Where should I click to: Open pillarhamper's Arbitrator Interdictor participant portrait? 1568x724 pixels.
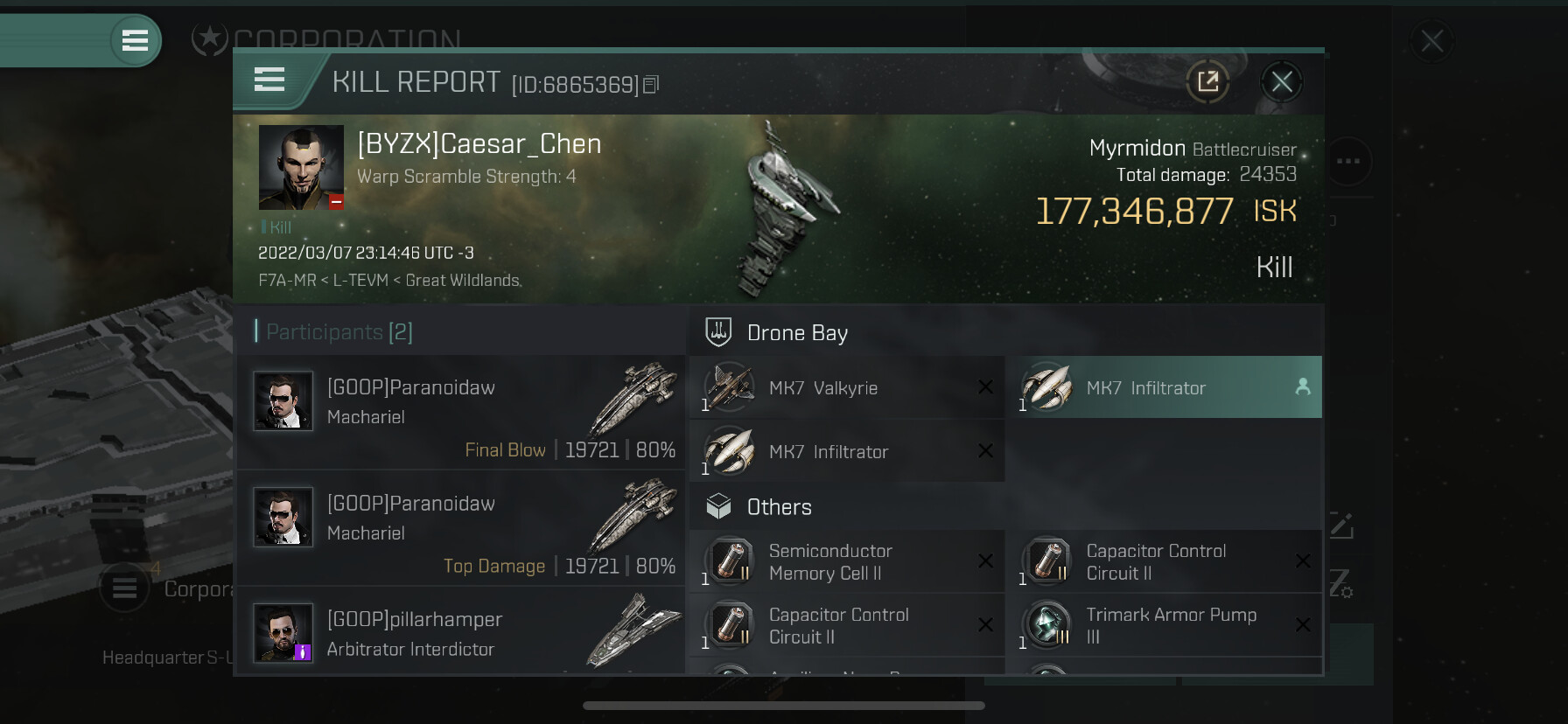click(x=283, y=633)
